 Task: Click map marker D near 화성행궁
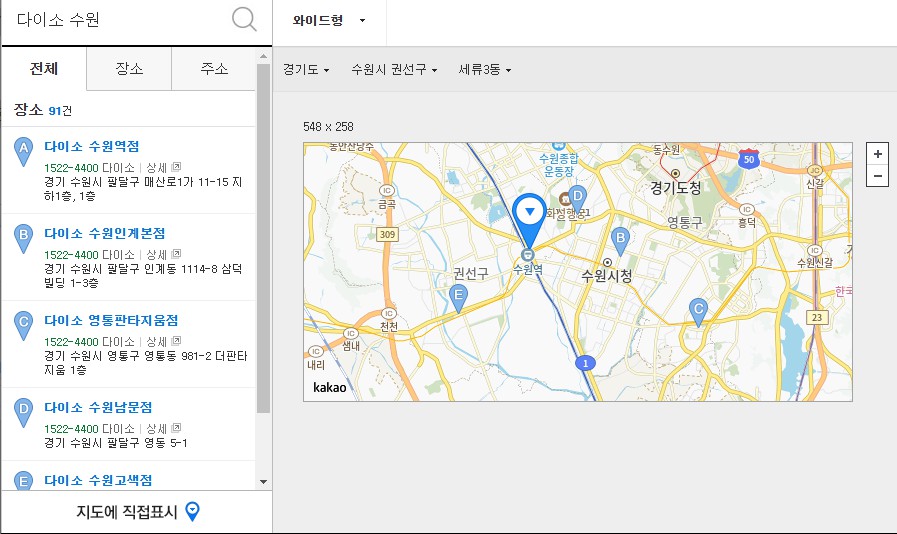pos(577,199)
